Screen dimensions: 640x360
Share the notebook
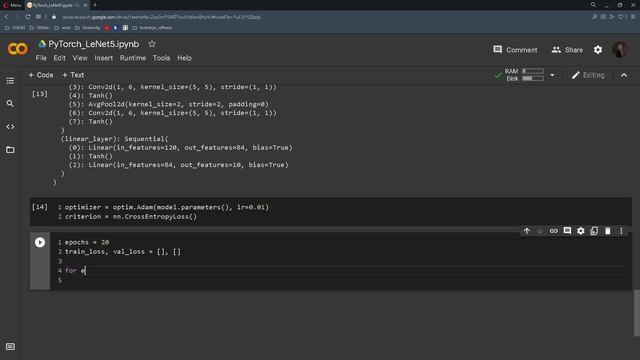[567, 50]
